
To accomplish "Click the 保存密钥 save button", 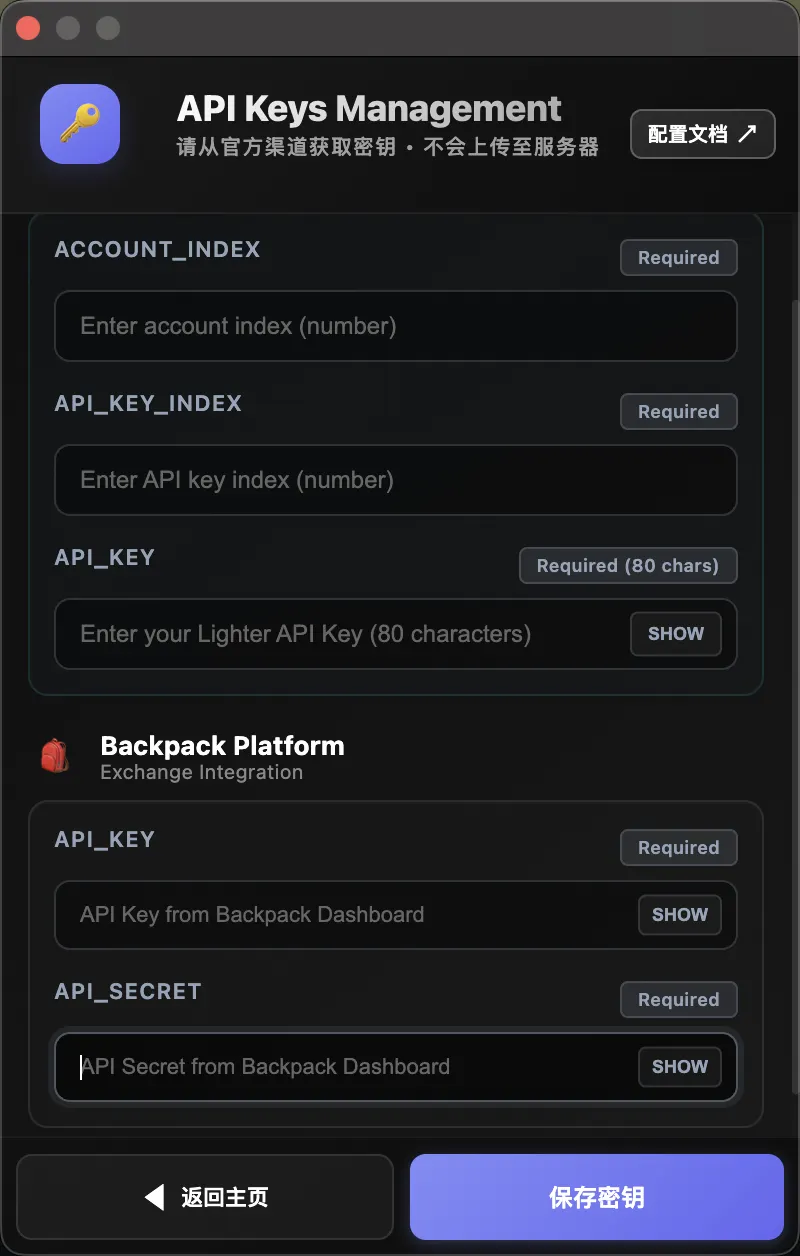I will pos(596,1196).
